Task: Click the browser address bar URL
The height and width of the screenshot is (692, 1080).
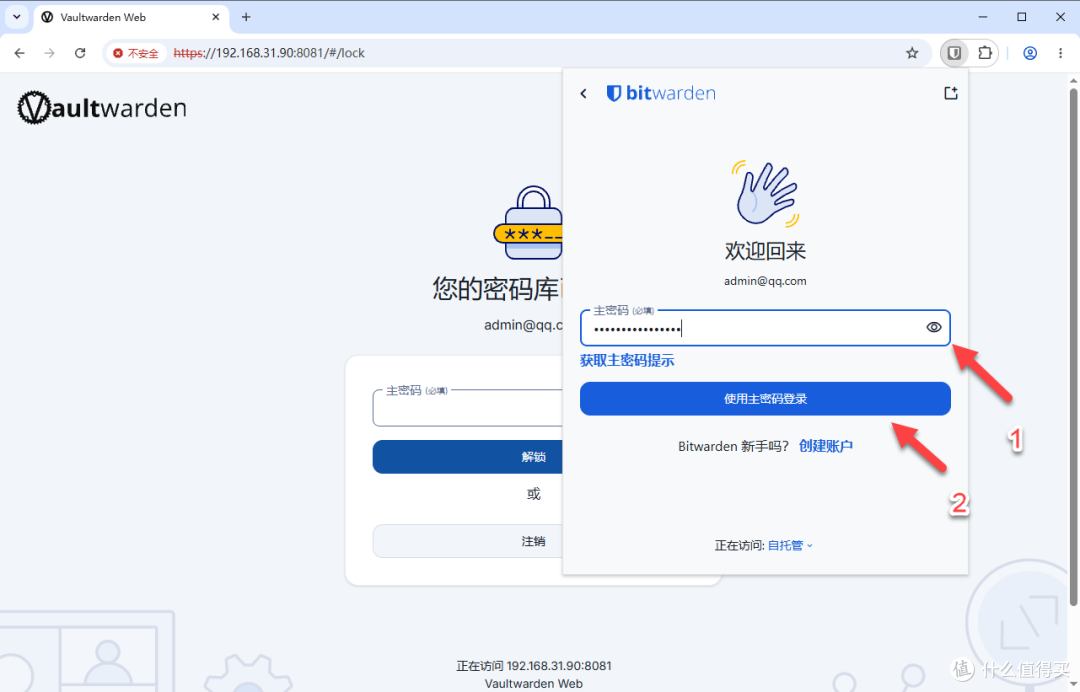Action: click(x=269, y=53)
